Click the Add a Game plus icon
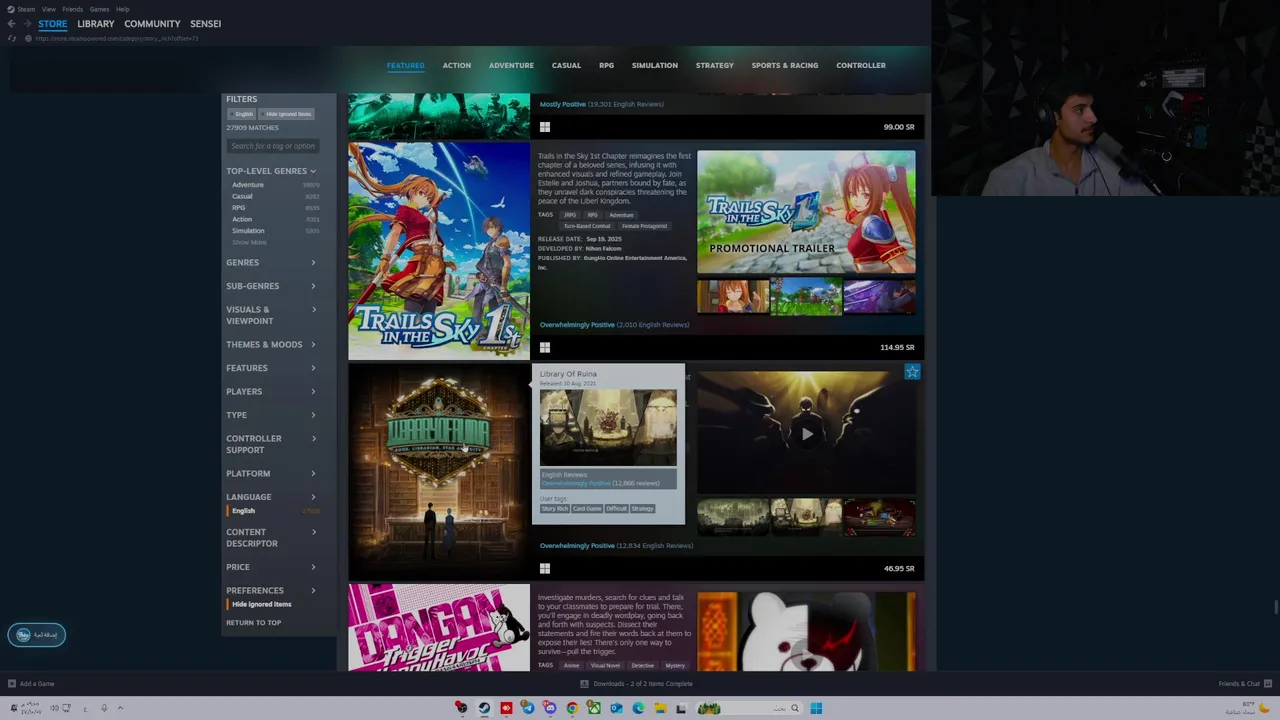This screenshot has height=720, width=1280. pos(12,684)
